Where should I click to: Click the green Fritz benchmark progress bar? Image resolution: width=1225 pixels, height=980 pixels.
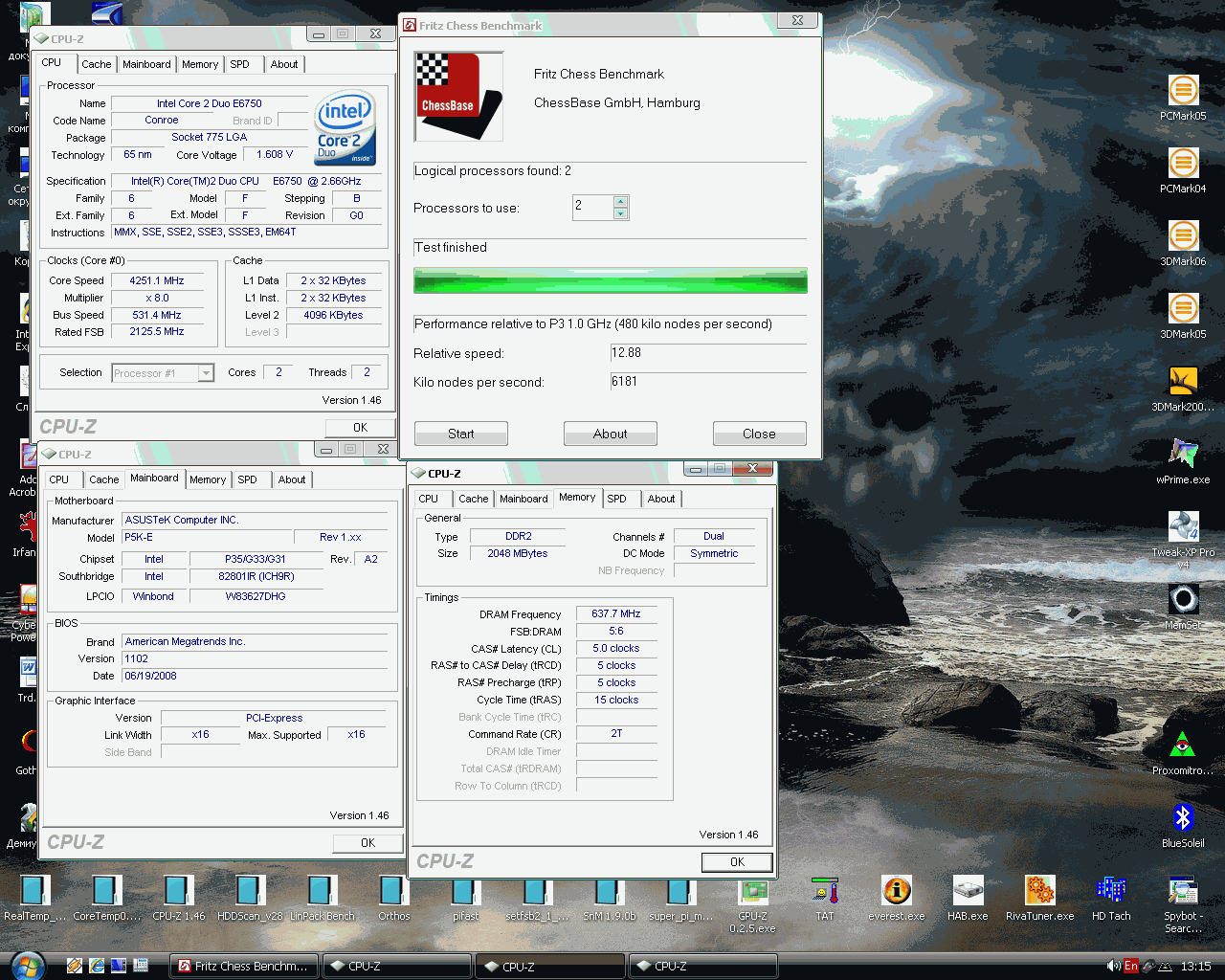point(611,280)
